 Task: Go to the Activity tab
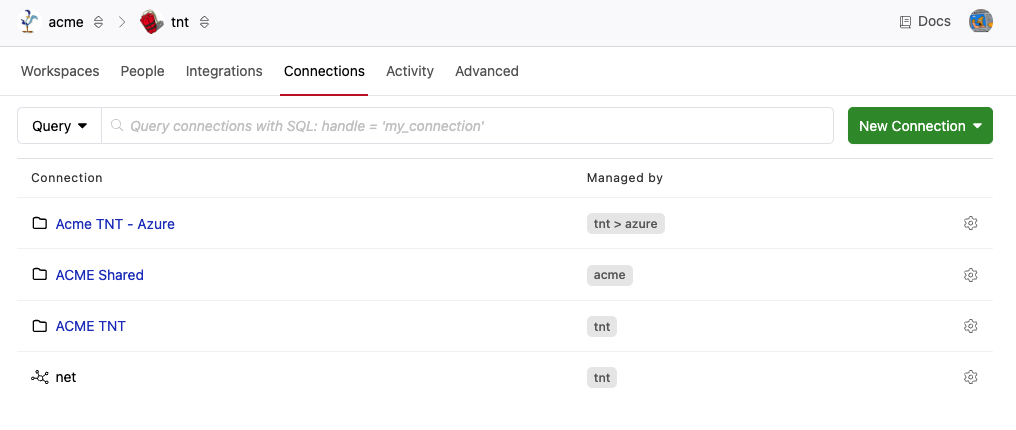(x=410, y=71)
